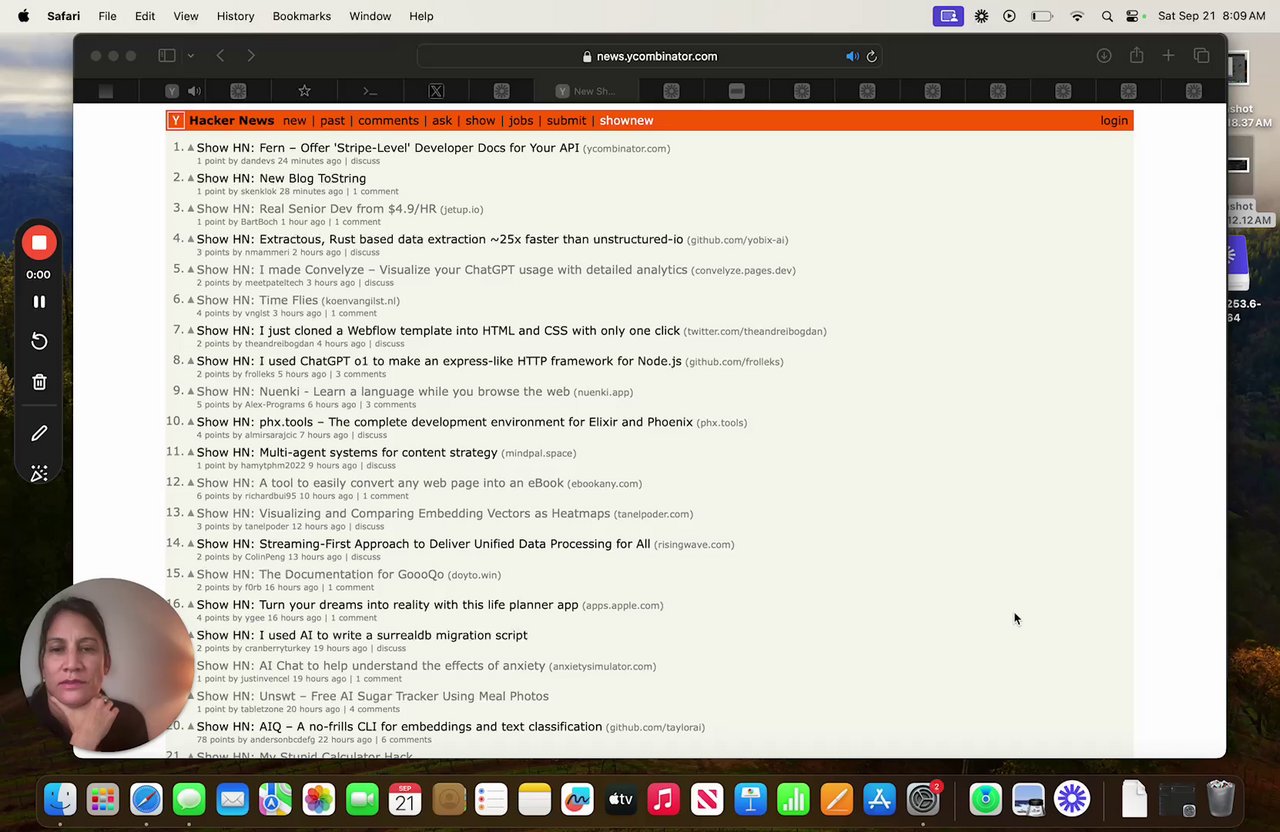Open the Window menu
Image resolution: width=1280 pixels, height=832 pixels.
370,16
